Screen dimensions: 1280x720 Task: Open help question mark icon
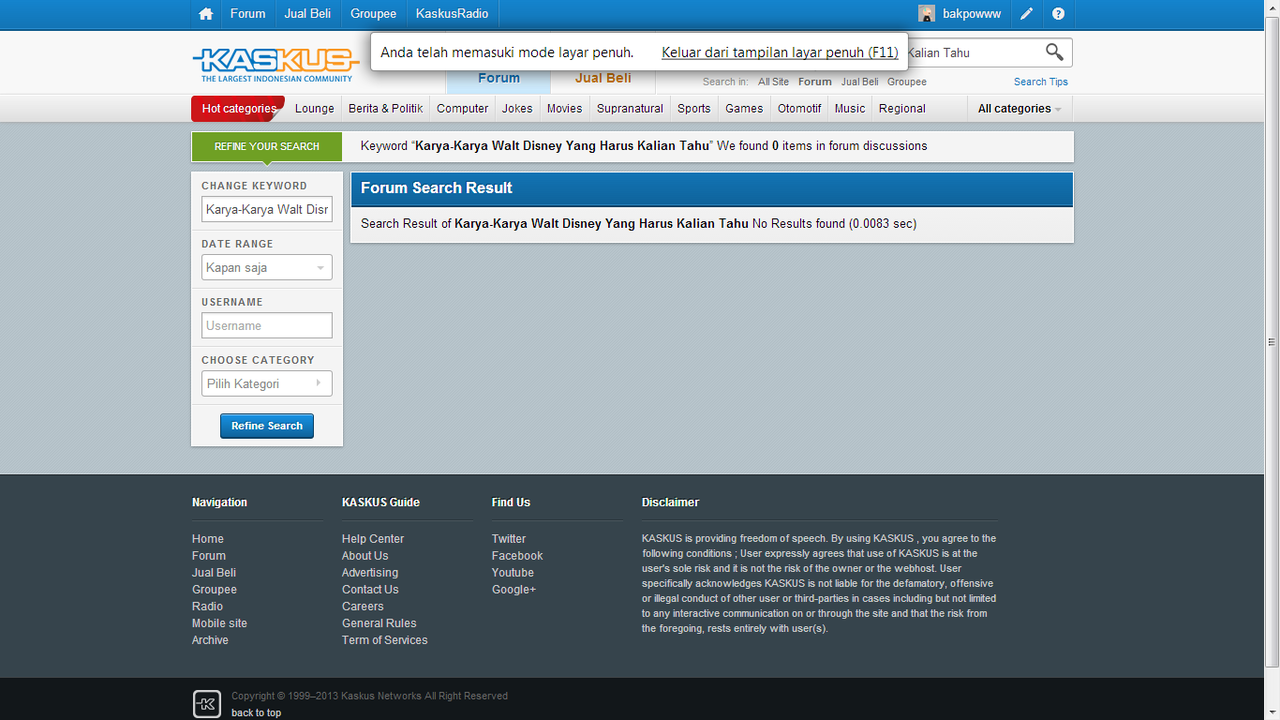click(x=1058, y=14)
